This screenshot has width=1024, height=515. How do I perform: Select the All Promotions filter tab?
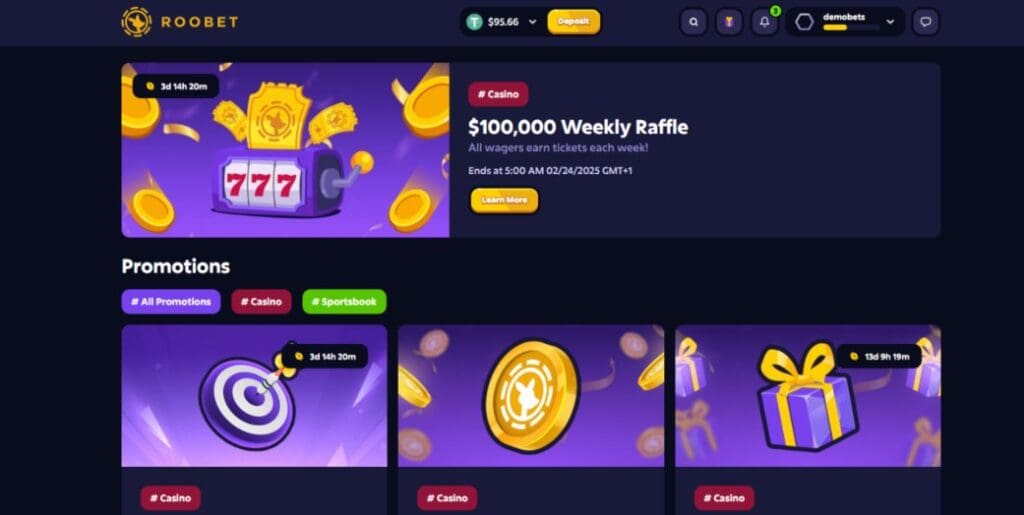[x=171, y=302]
